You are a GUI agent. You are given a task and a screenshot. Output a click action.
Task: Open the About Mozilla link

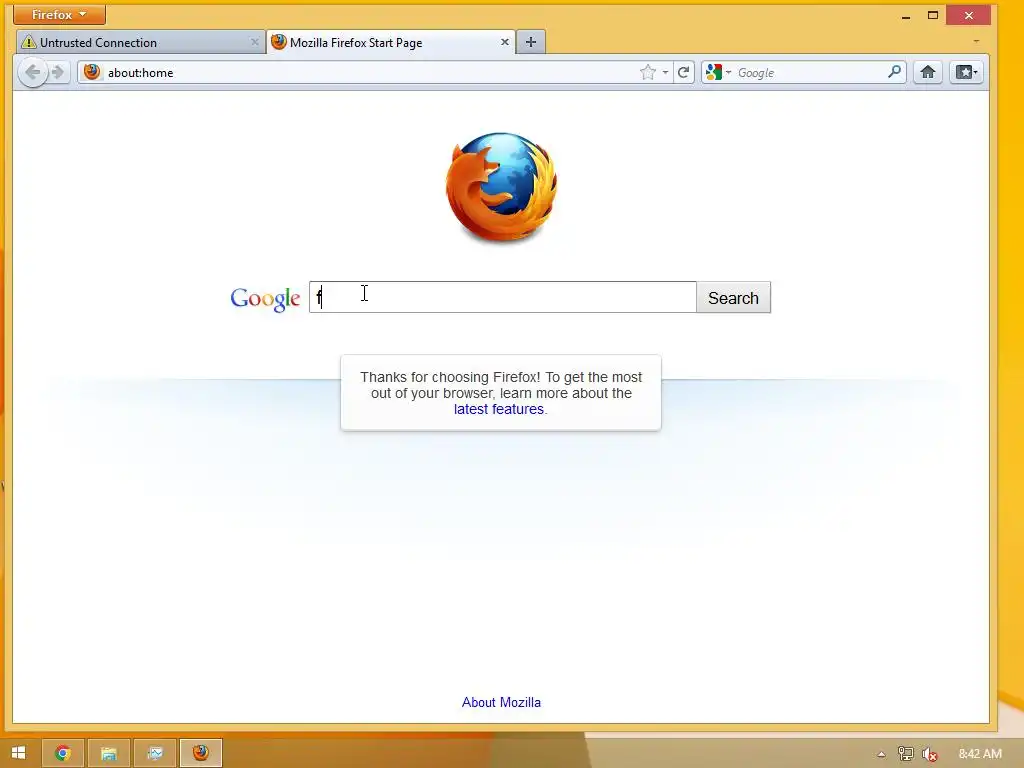tap(502, 703)
